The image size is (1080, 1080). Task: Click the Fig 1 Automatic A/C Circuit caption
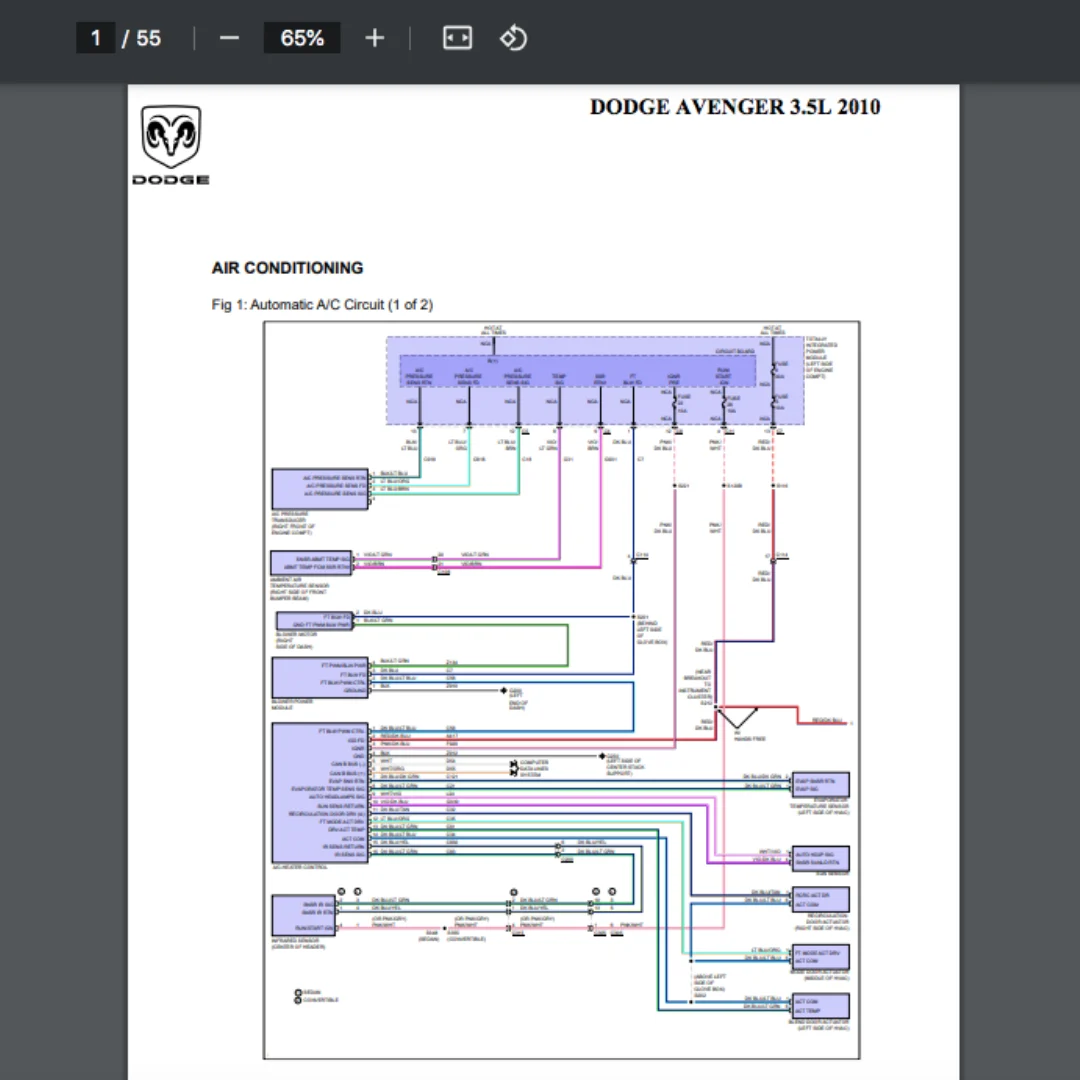click(x=322, y=304)
